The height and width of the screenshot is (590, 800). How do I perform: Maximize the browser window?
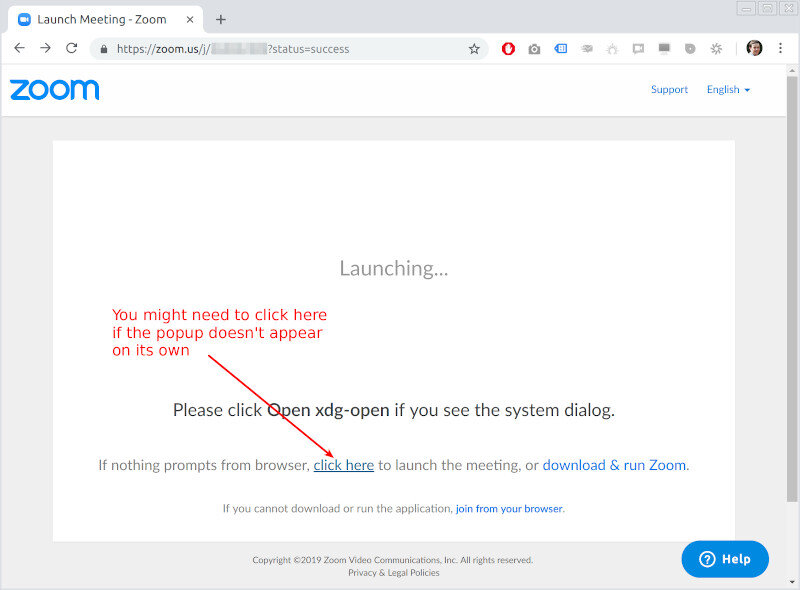pos(767,8)
